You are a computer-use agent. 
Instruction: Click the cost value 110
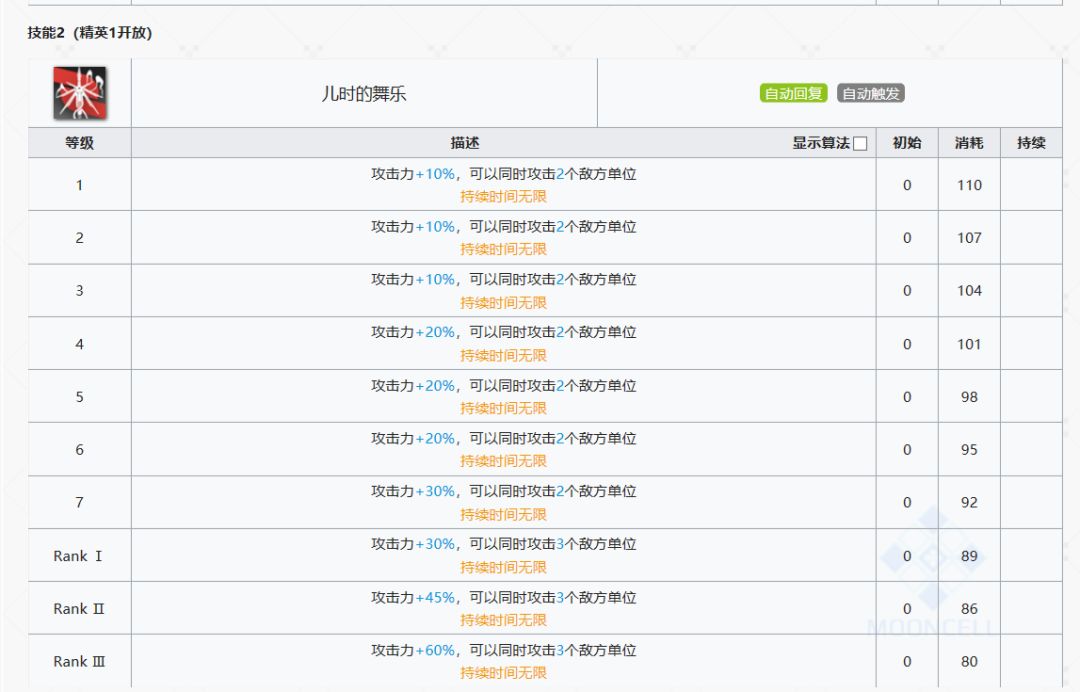point(969,185)
